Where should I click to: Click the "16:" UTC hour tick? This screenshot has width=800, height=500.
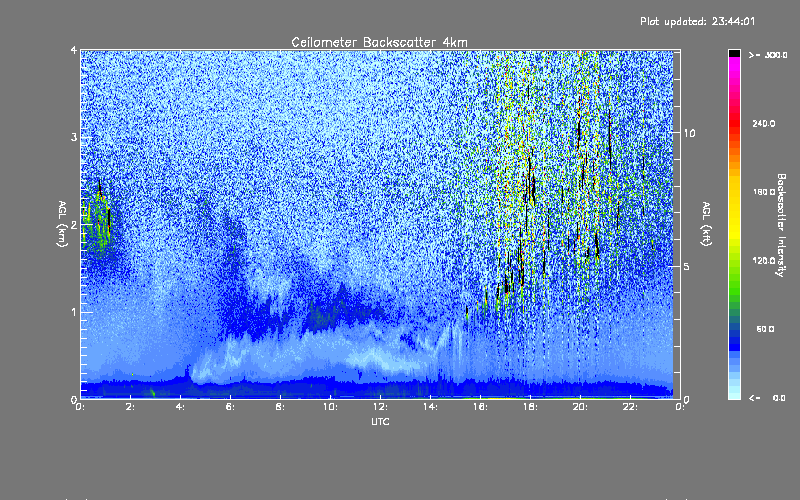[x=480, y=407]
